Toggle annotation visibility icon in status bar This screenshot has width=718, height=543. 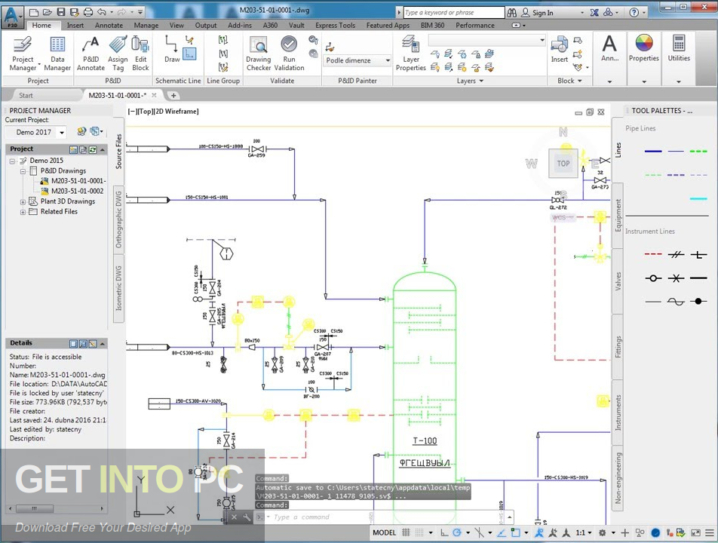tap(539, 532)
